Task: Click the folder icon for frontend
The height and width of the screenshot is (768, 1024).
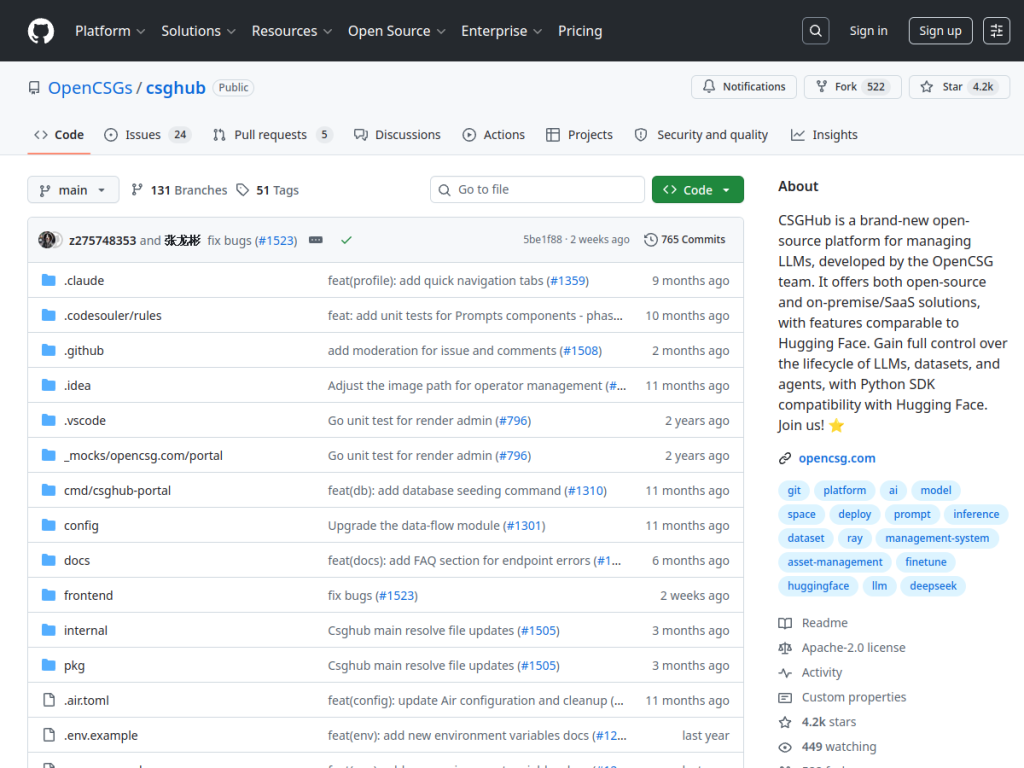Action: click(x=48, y=595)
